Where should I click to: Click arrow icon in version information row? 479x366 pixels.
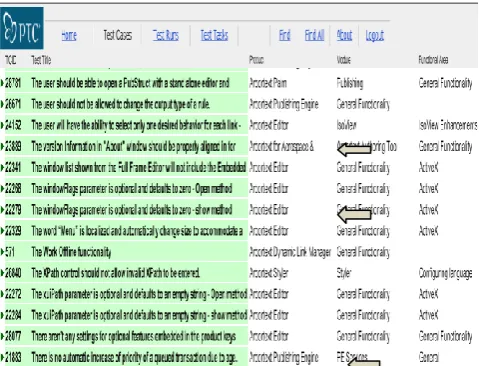(x=354, y=149)
